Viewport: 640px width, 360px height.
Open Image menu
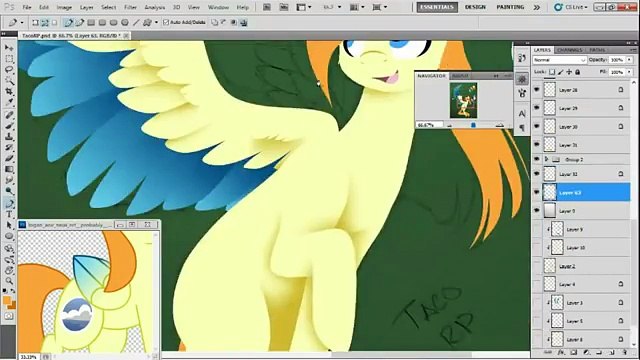[x=64, y=7]
